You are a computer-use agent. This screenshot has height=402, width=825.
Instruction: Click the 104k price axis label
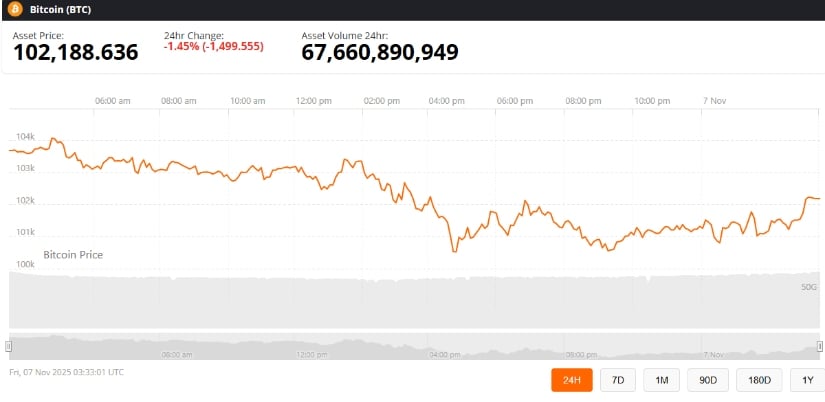tap(25, 136)
